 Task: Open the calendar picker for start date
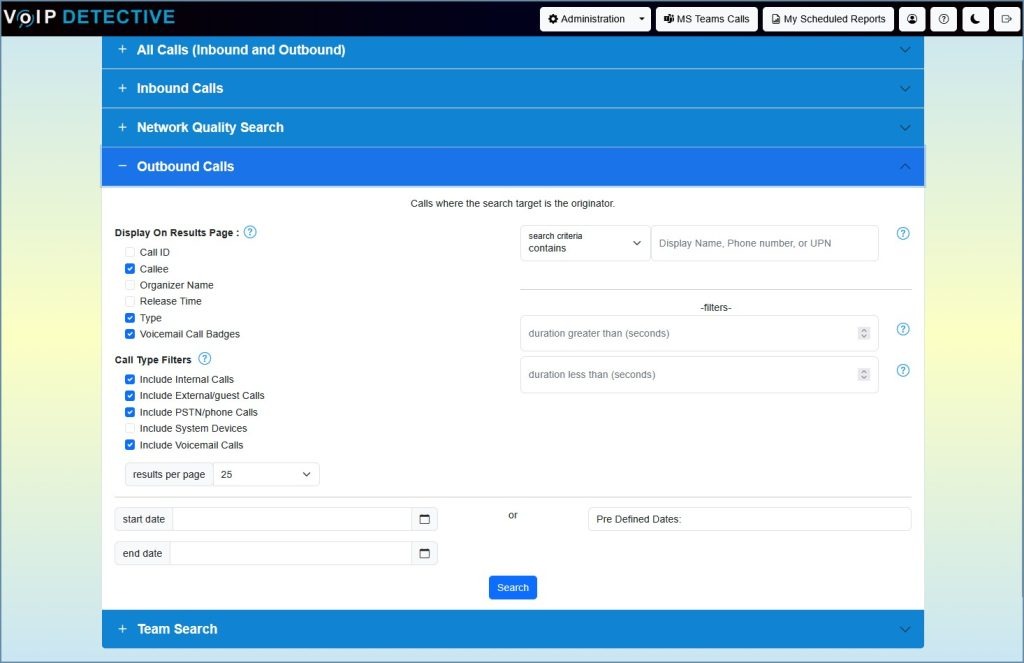(423, 519)
